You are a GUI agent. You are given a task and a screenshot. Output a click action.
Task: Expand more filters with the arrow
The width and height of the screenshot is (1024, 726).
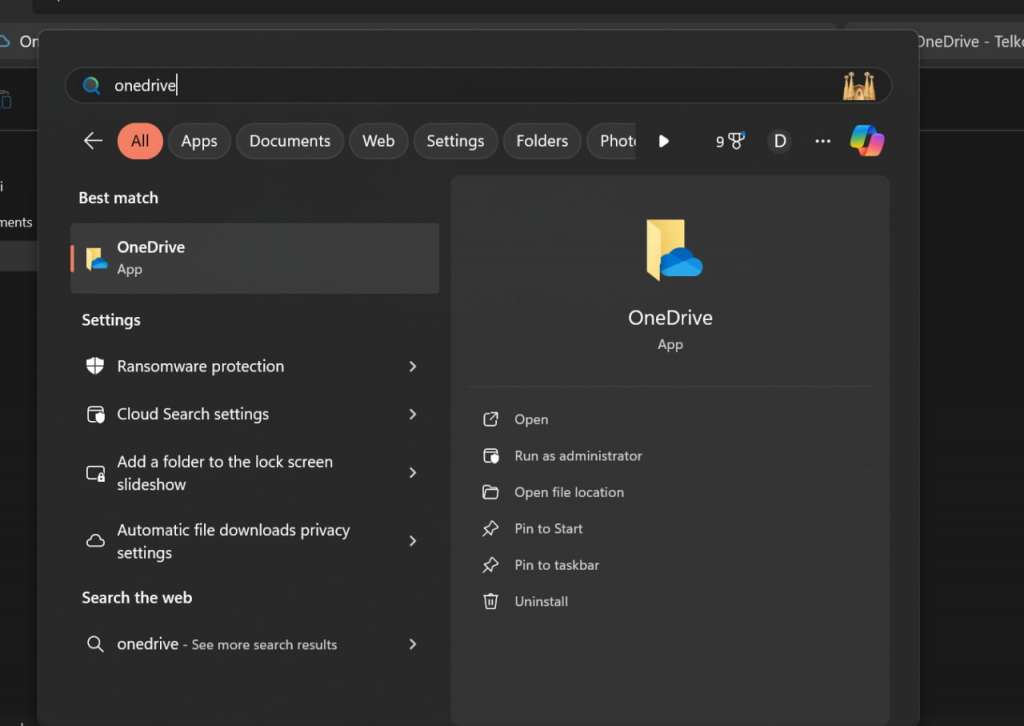click(664, 141)
